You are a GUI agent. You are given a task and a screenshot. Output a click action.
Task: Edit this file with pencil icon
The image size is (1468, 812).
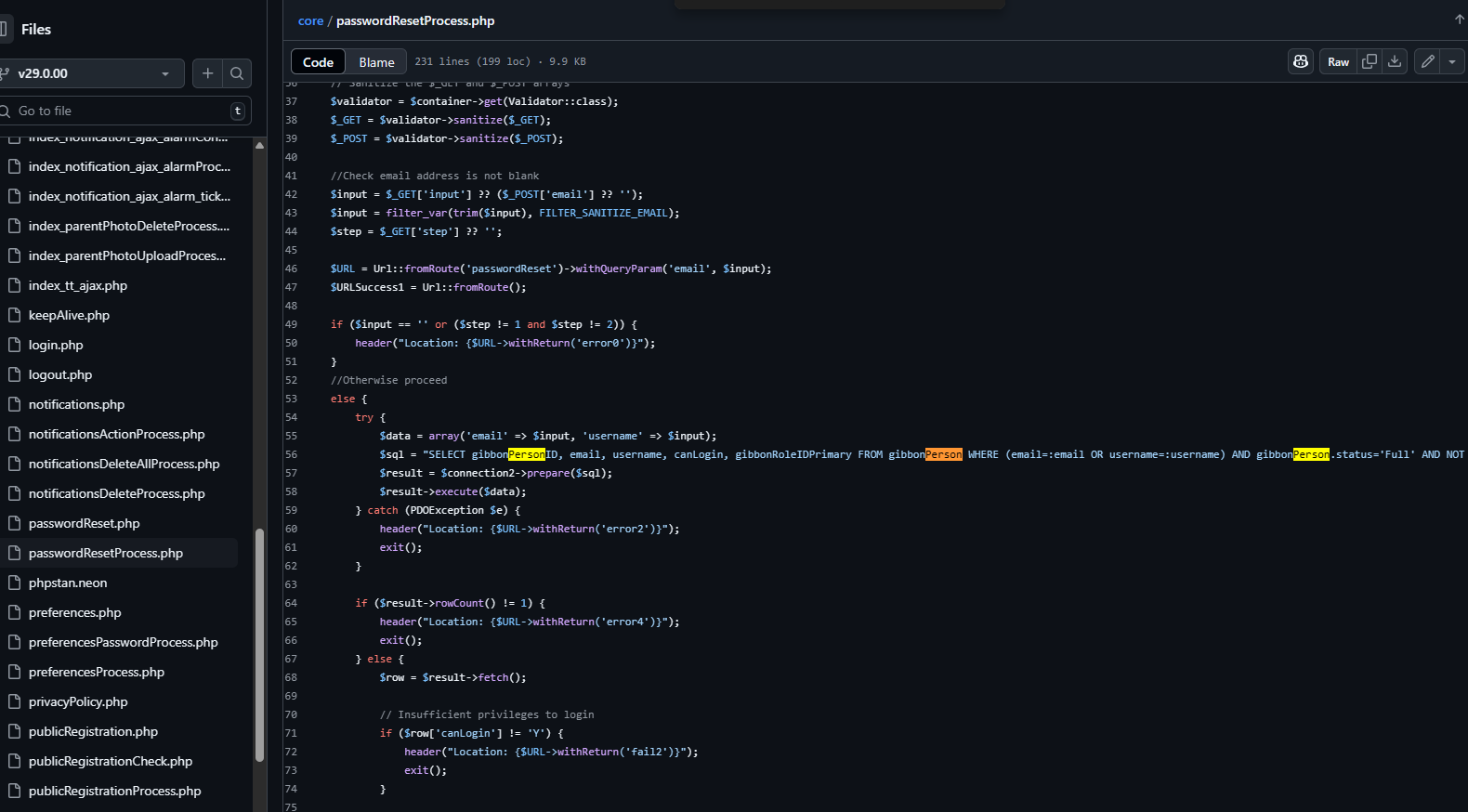[x=1427, y=61]
